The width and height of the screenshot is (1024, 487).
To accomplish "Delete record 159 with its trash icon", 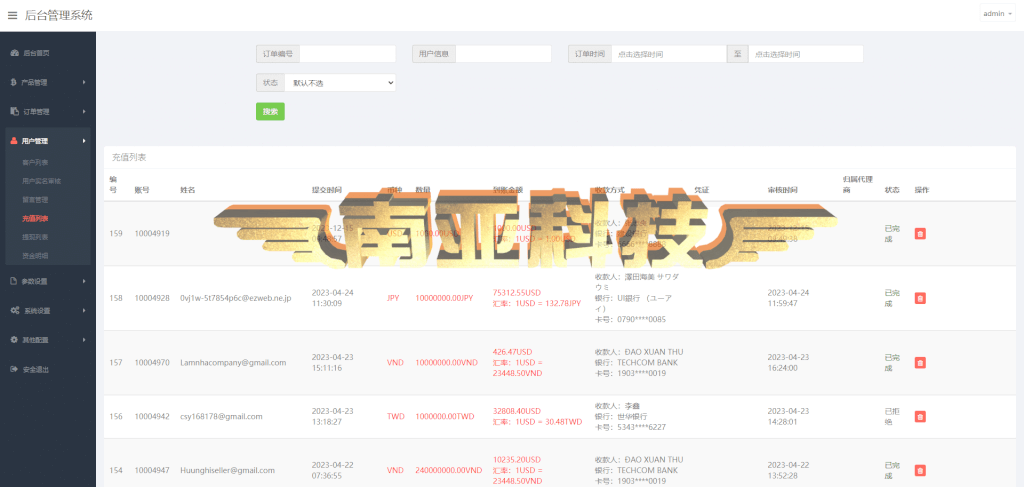I will click(920, 234).
